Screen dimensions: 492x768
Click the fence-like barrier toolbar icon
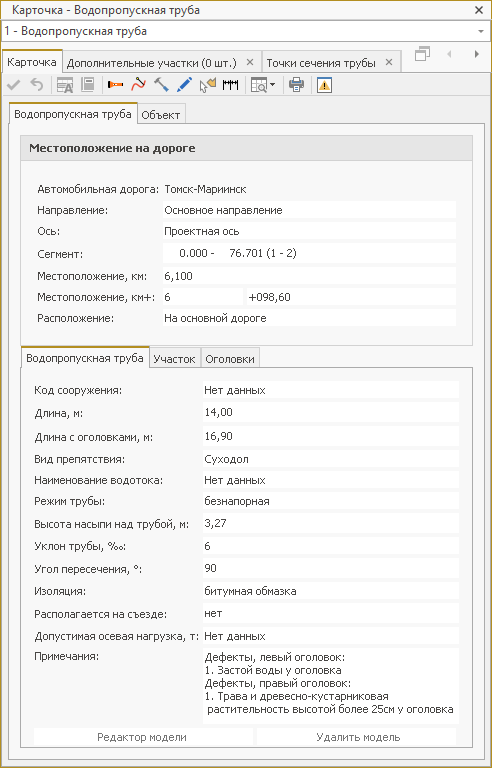tap(230, 85)
